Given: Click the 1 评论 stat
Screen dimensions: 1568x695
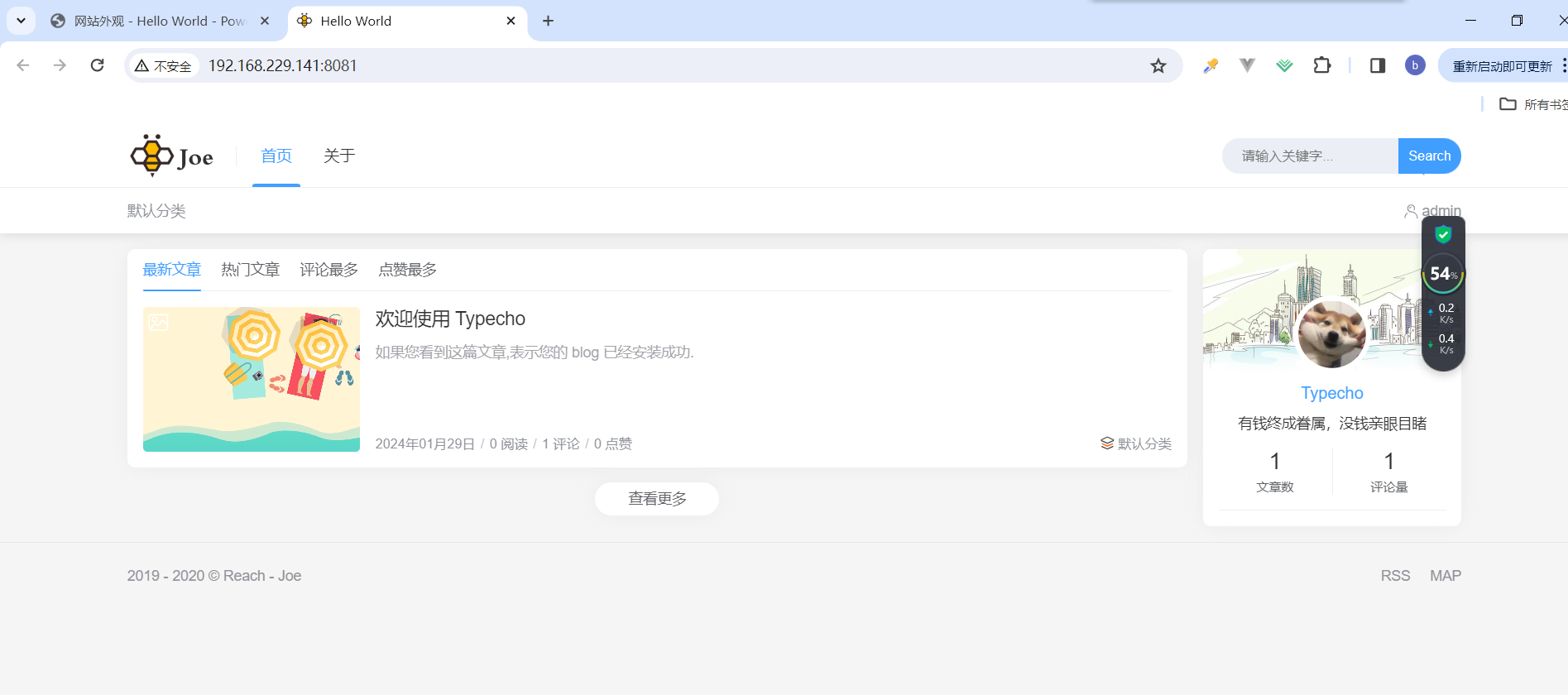Looking at the screenshot, I should click(561, 444).
